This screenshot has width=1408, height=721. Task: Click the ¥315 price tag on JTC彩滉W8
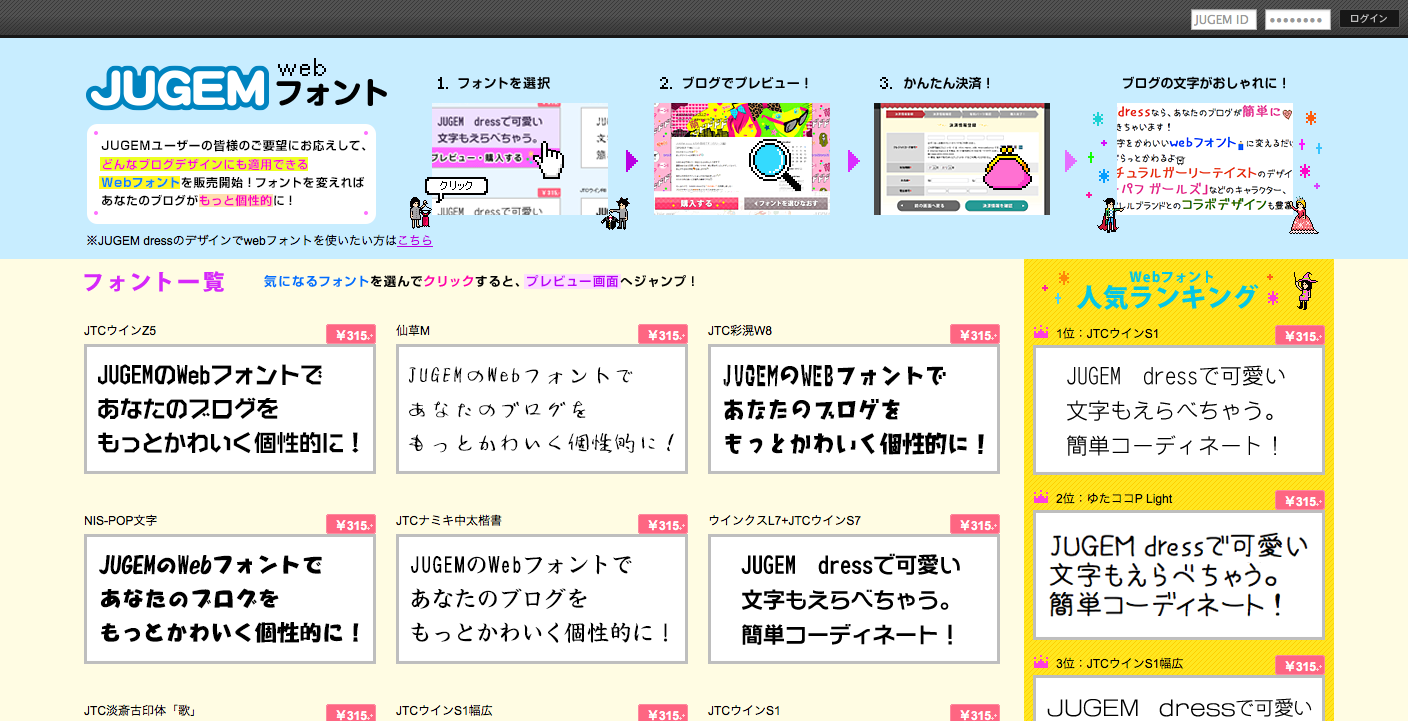975,335
